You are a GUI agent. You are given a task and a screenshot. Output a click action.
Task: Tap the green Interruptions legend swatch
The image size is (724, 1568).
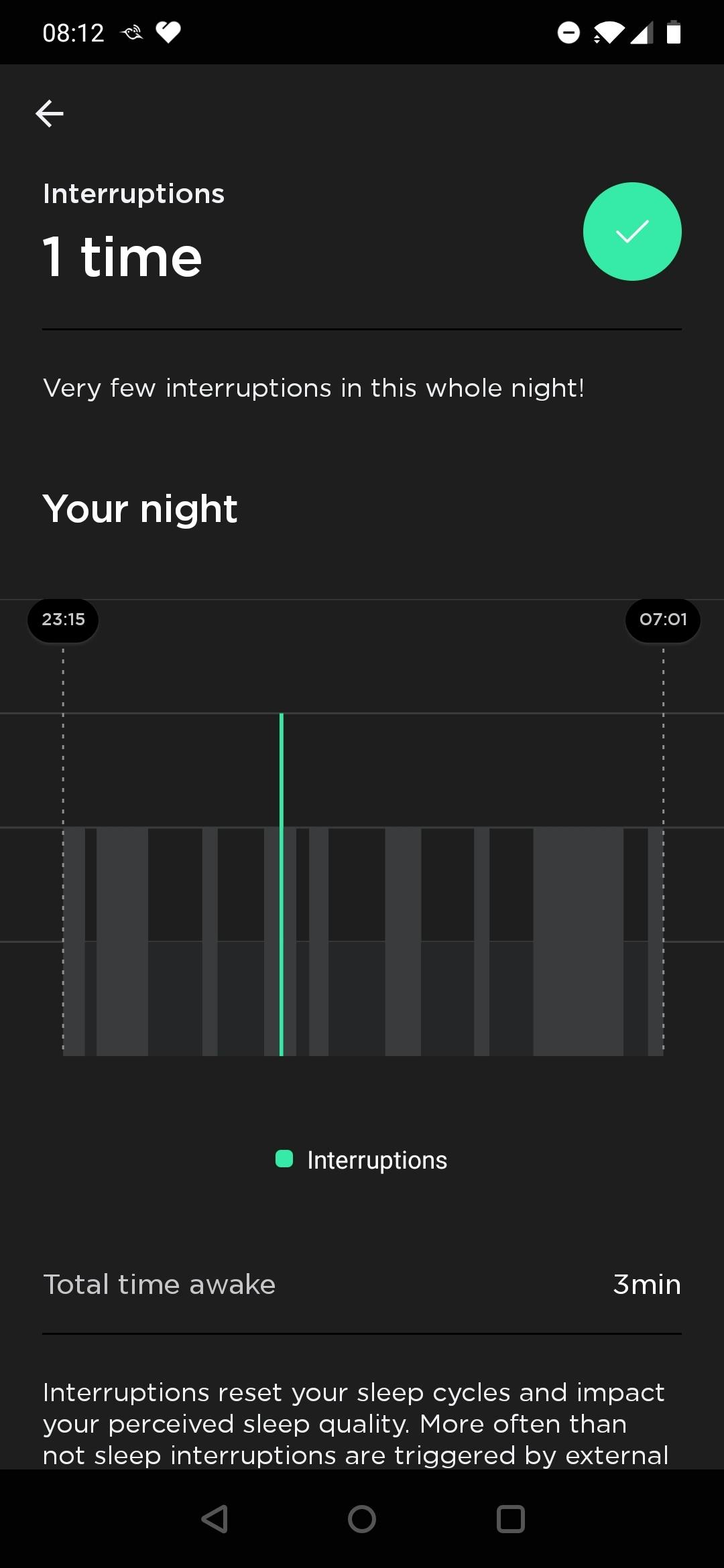point(284,1159)
